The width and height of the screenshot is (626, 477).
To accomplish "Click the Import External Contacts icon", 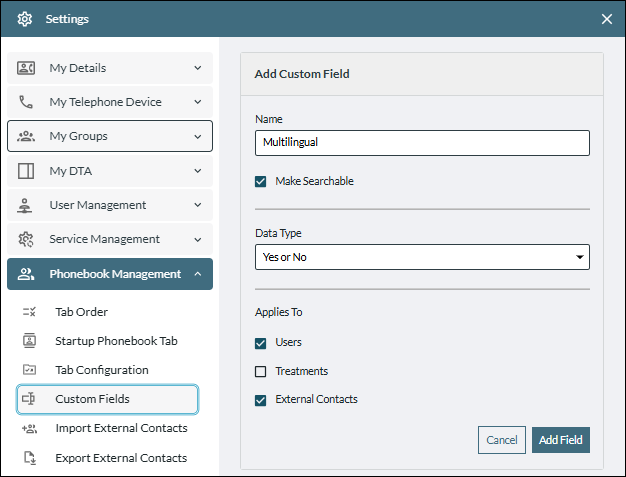I will click(30, 428).
